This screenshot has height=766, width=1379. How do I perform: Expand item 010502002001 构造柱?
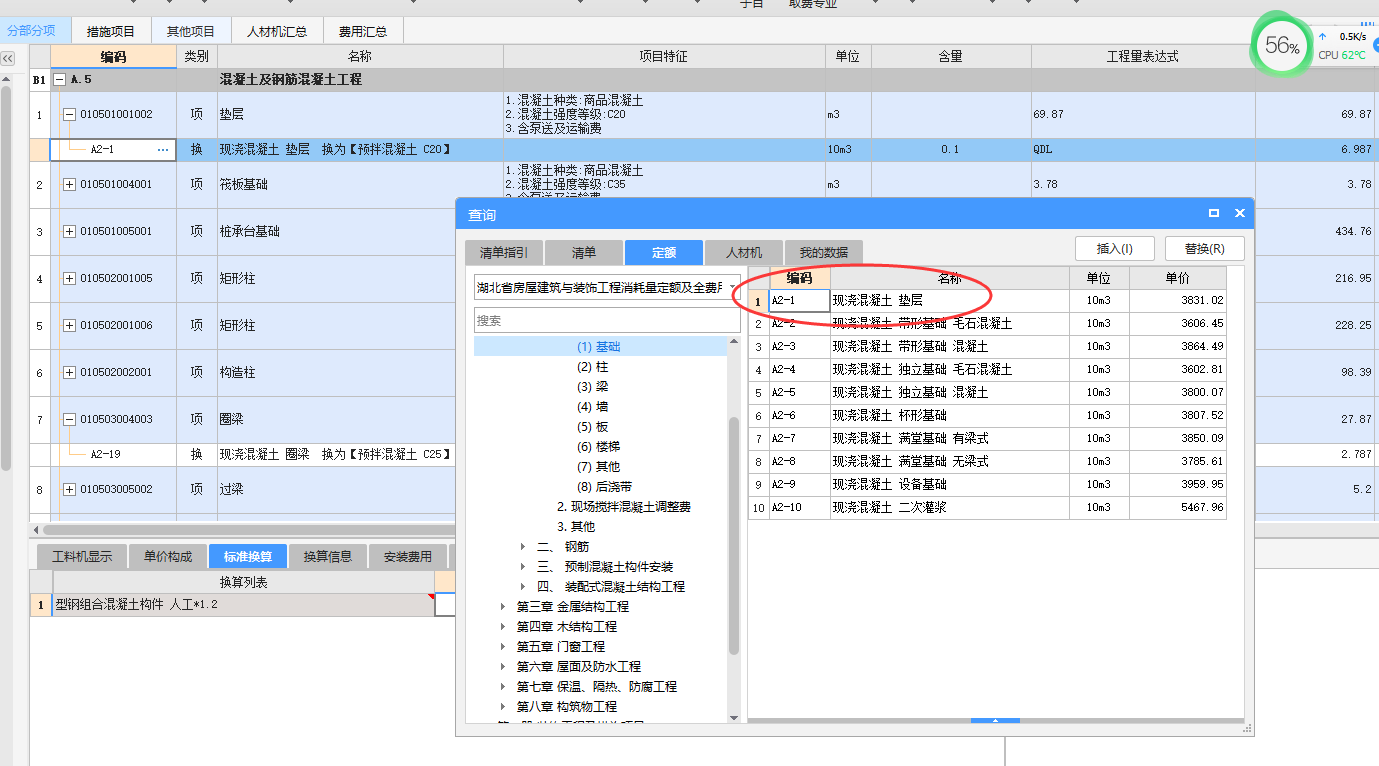(x=69, y=372)
